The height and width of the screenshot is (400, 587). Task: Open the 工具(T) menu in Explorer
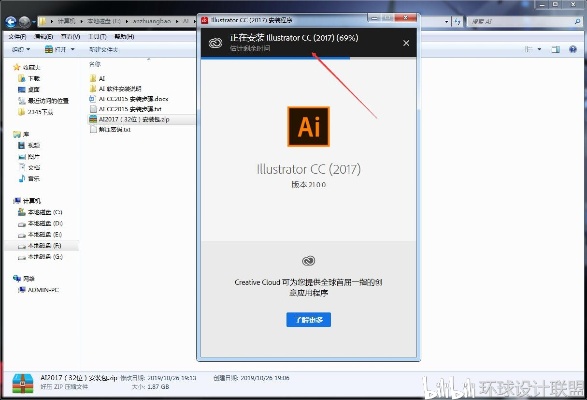click(97, 36)
